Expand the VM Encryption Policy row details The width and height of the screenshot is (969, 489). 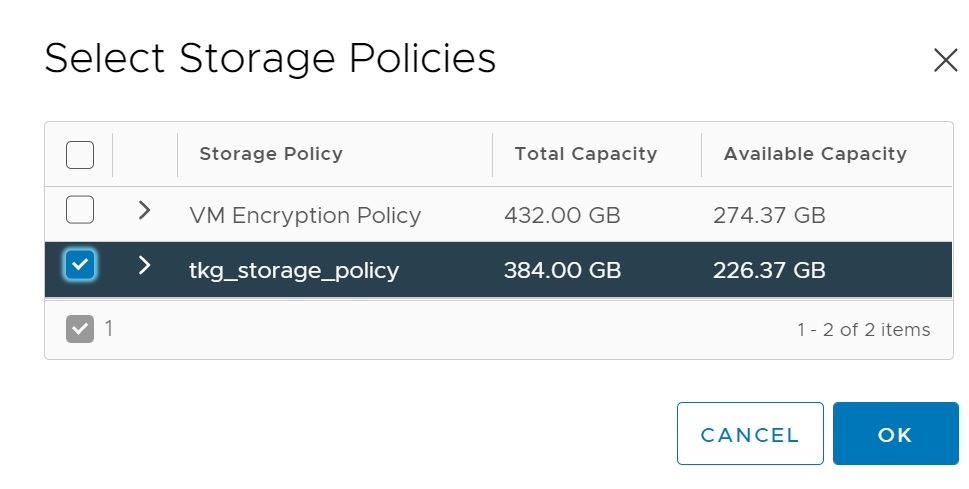145,210
